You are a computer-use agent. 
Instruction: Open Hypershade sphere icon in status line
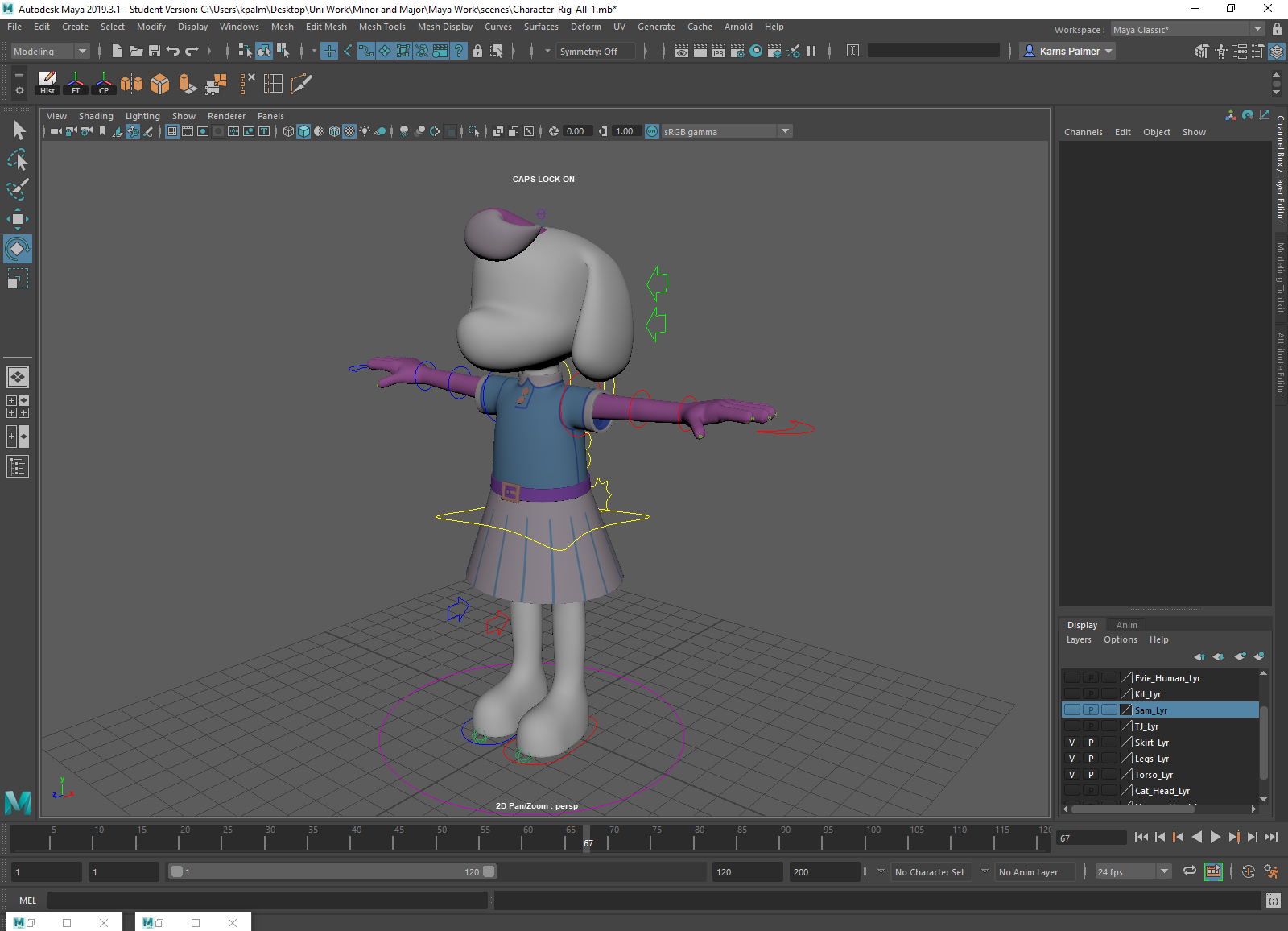point(756,51)
